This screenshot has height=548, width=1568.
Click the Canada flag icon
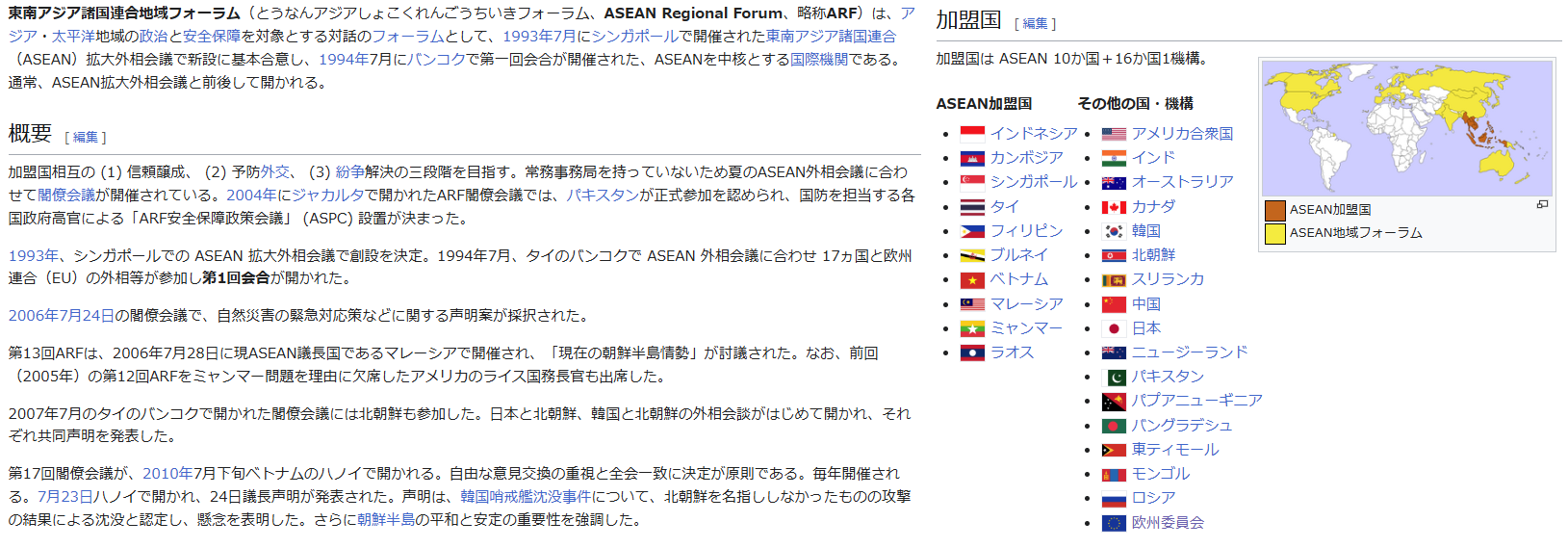(x=1114, y=207)
